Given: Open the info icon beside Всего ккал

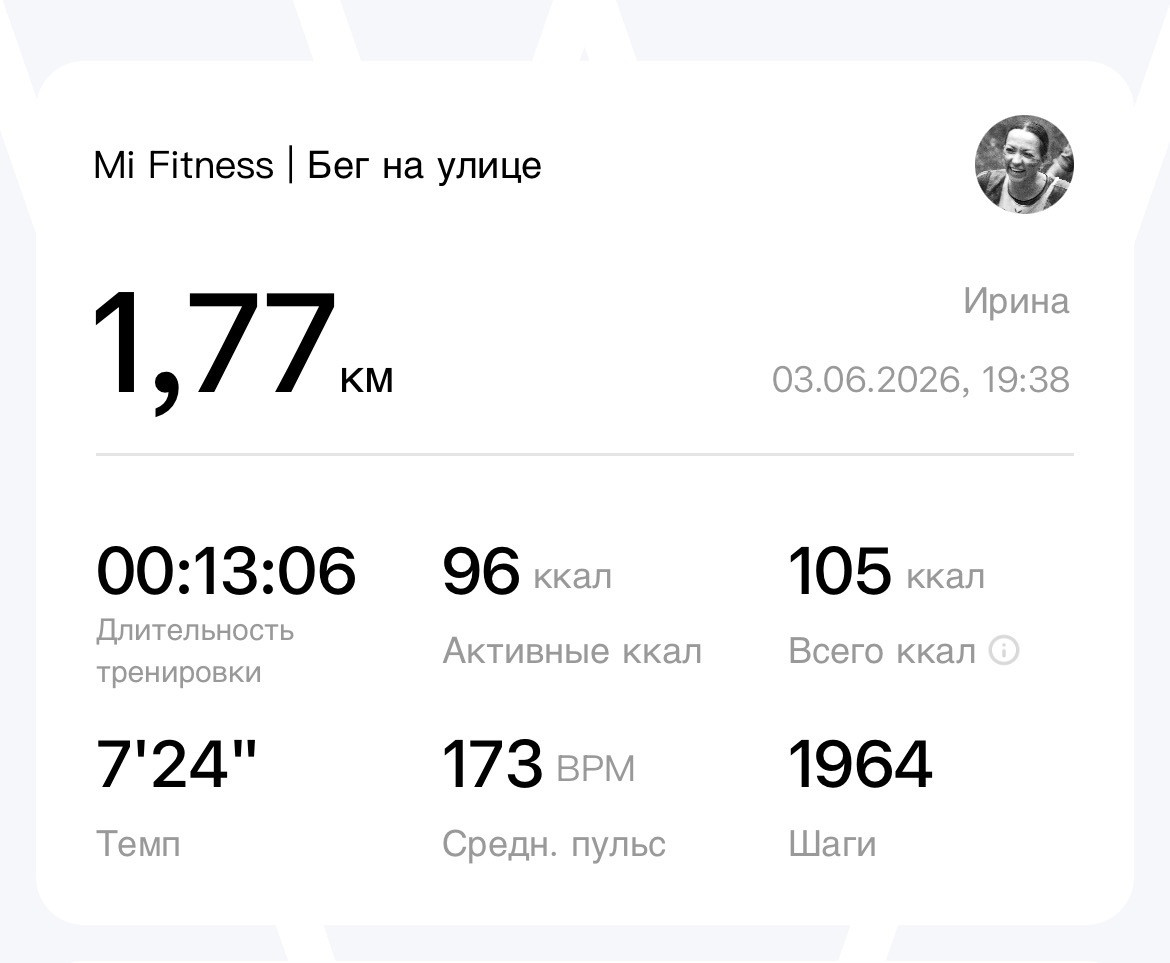Looking at the screenshot, I should (x=1004, y=650).
